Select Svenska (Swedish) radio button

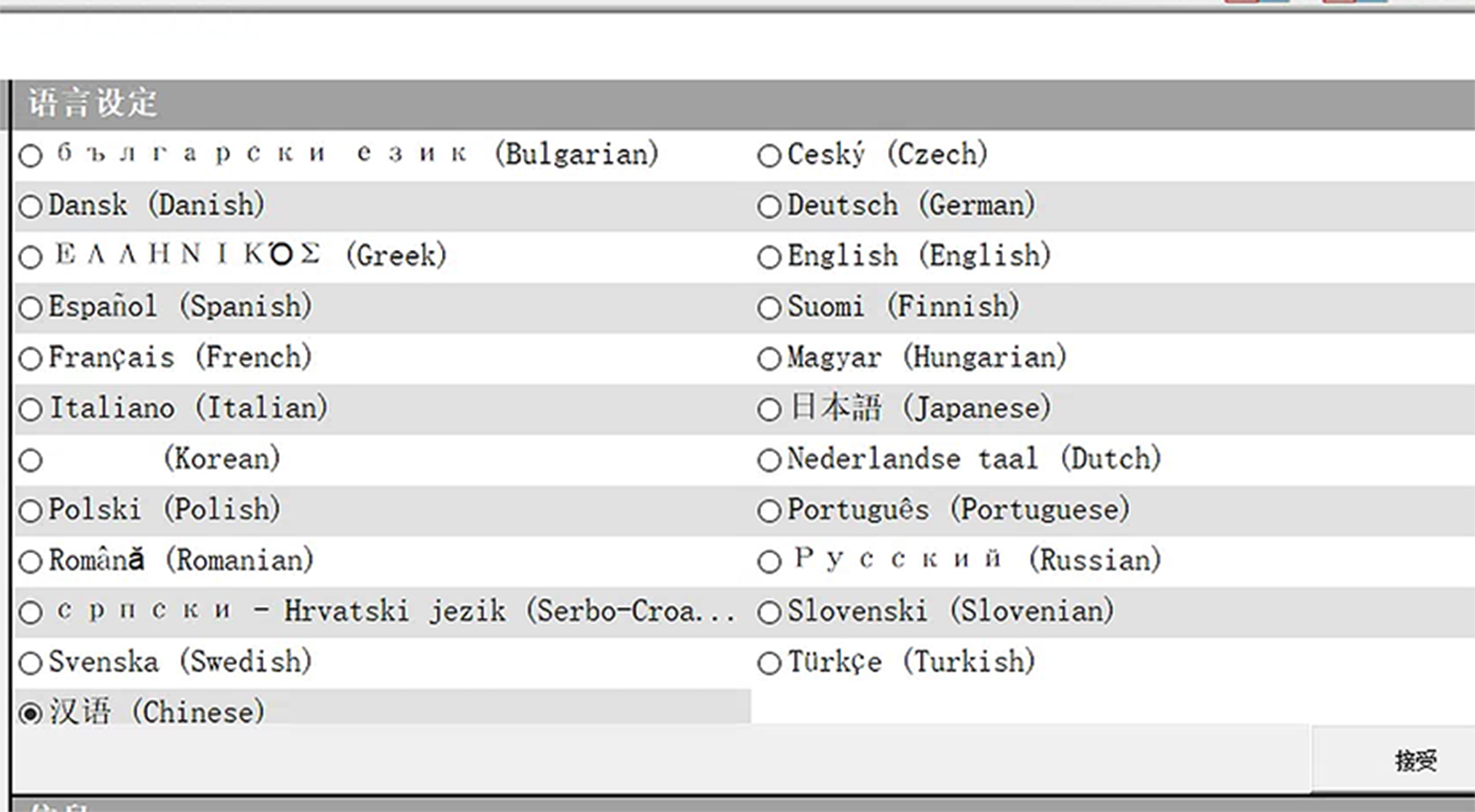[x=31, y=663]
